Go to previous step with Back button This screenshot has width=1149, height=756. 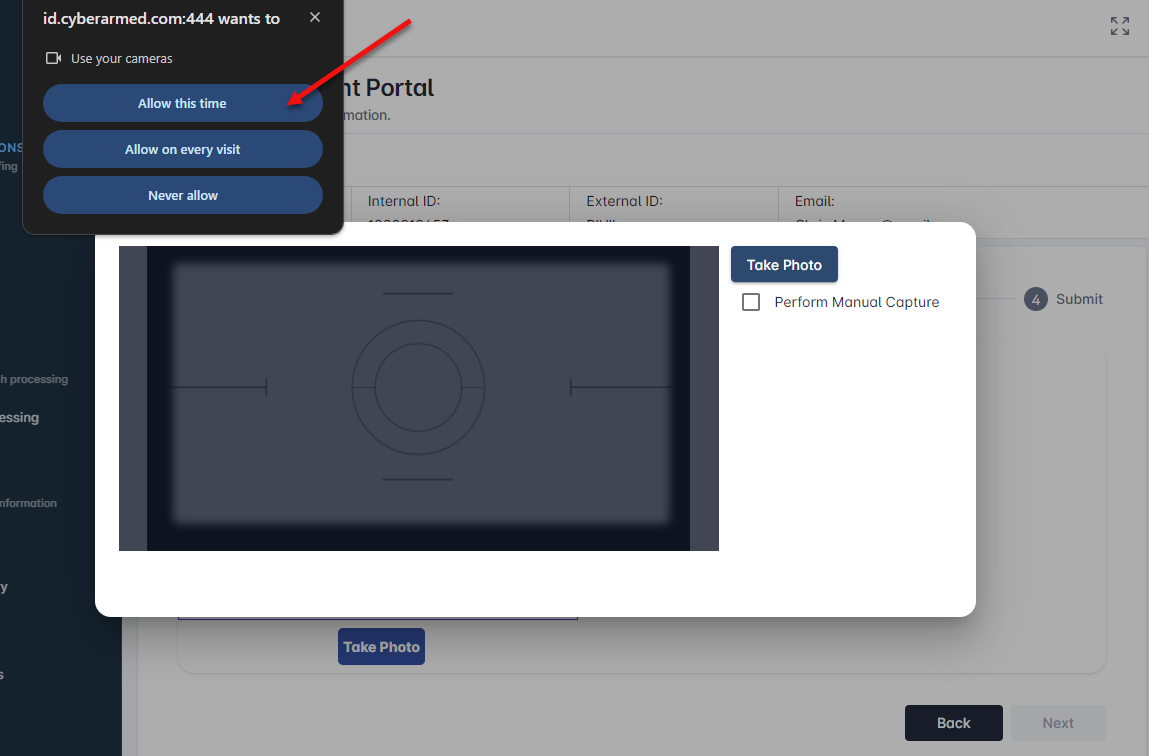click(953, 723)
